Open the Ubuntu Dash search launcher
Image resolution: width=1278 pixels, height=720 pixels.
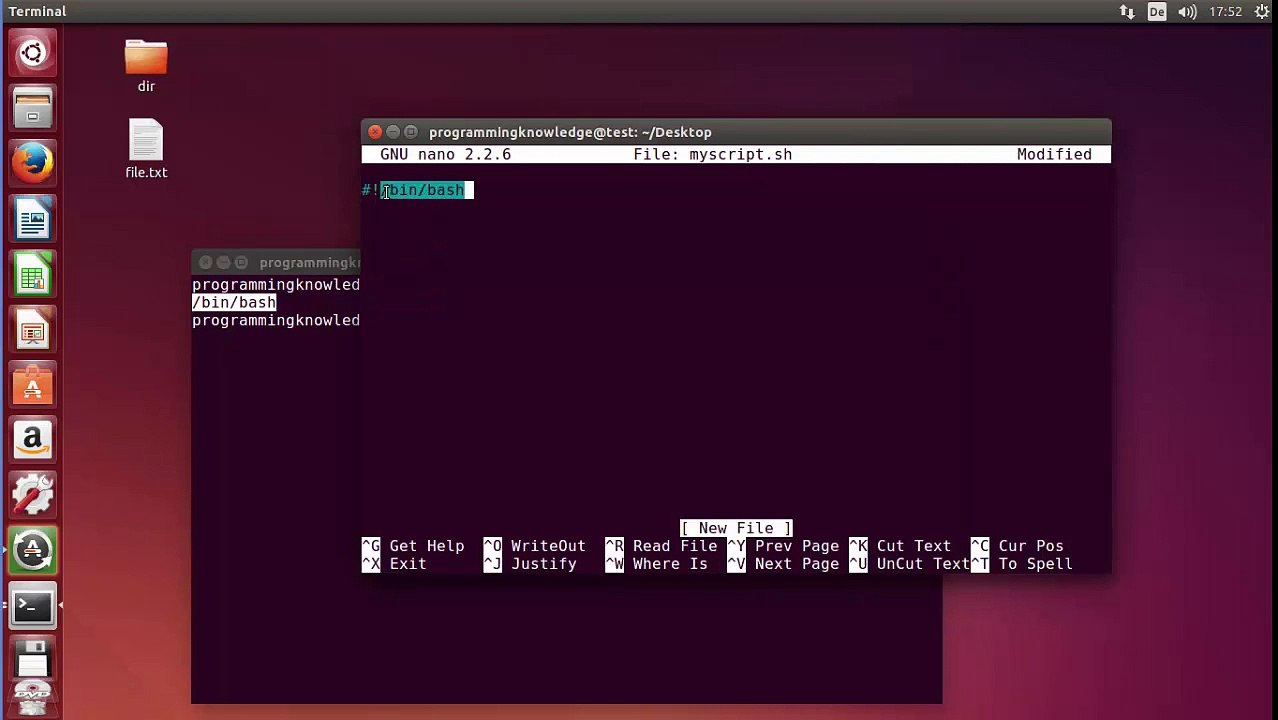pos(32,53)
